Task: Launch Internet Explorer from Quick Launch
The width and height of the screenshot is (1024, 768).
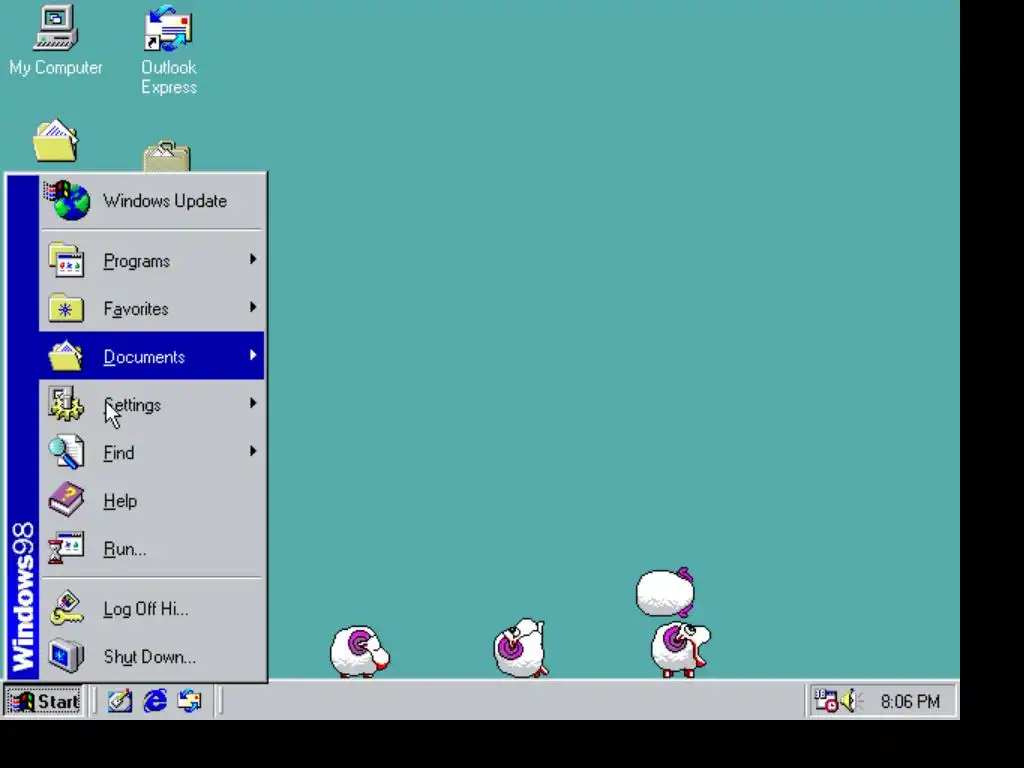Action: 155,701
